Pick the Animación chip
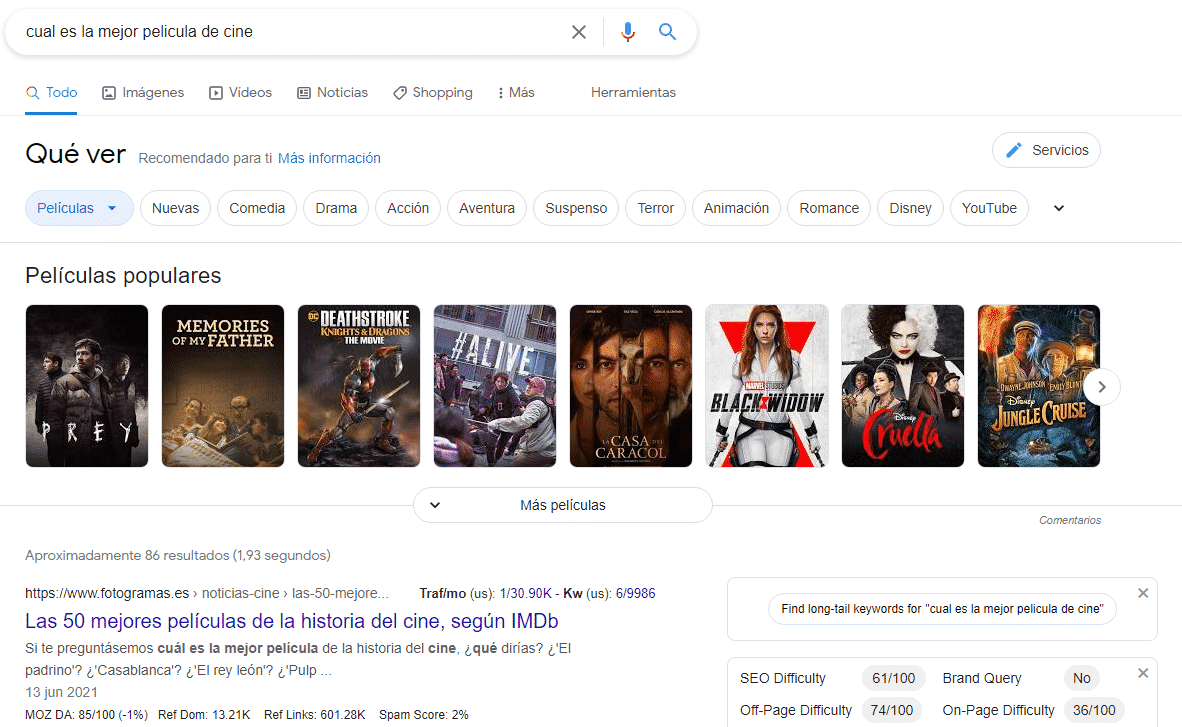This screenshot has height=727, width=1182. [x=736, y=208]
